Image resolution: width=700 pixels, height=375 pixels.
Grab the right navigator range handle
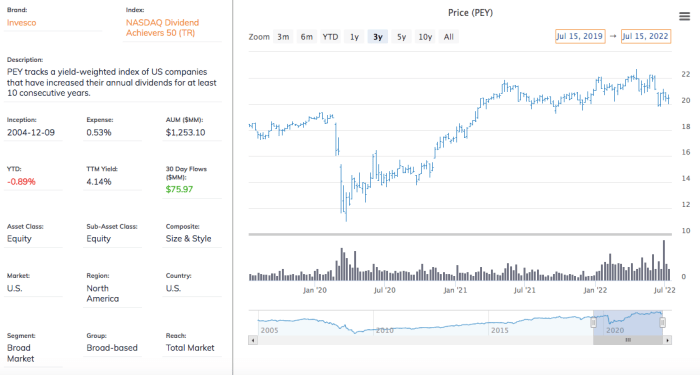coord(662,322)
